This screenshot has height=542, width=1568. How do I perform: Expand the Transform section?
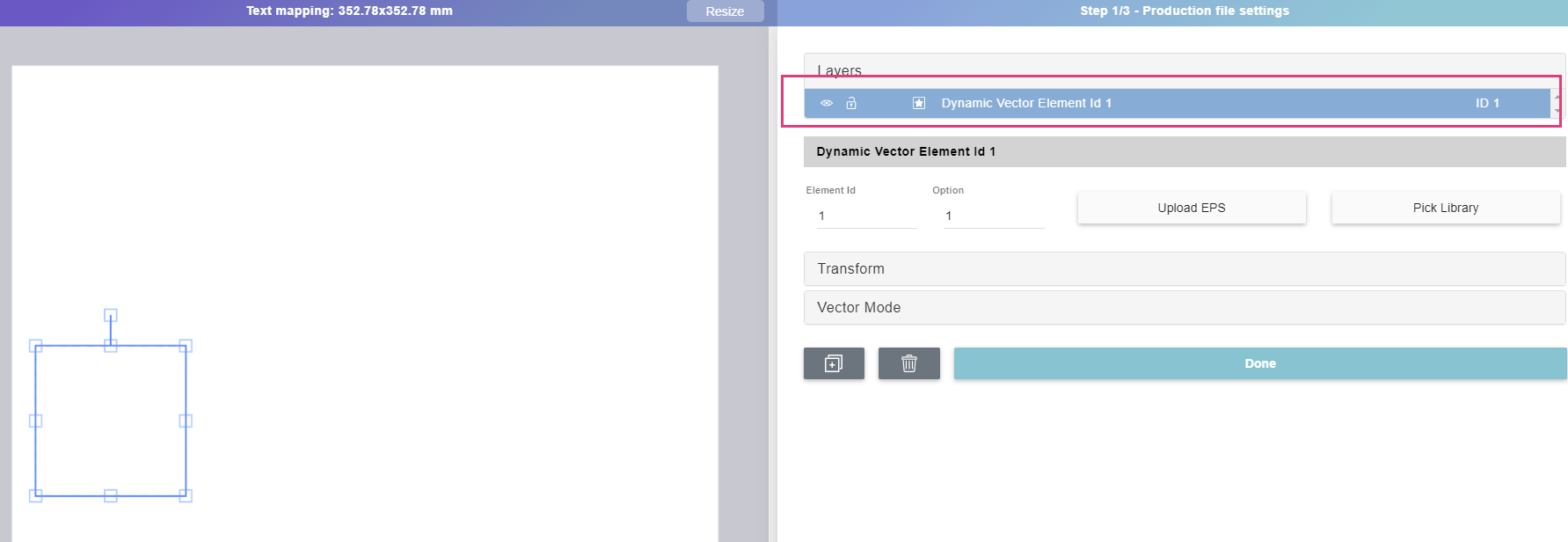coord(1184,269)
